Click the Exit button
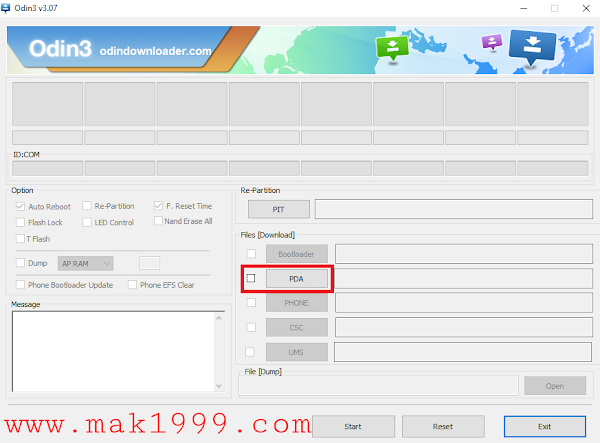600x443 pixels. coord(545,426)
